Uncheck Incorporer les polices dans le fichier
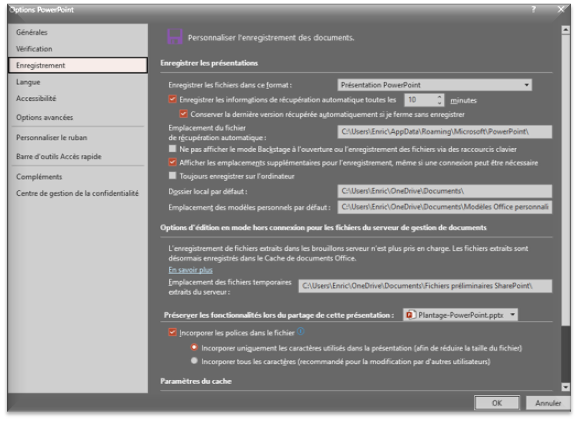Viewport: 578px width, 421px height. click(172, 333)
